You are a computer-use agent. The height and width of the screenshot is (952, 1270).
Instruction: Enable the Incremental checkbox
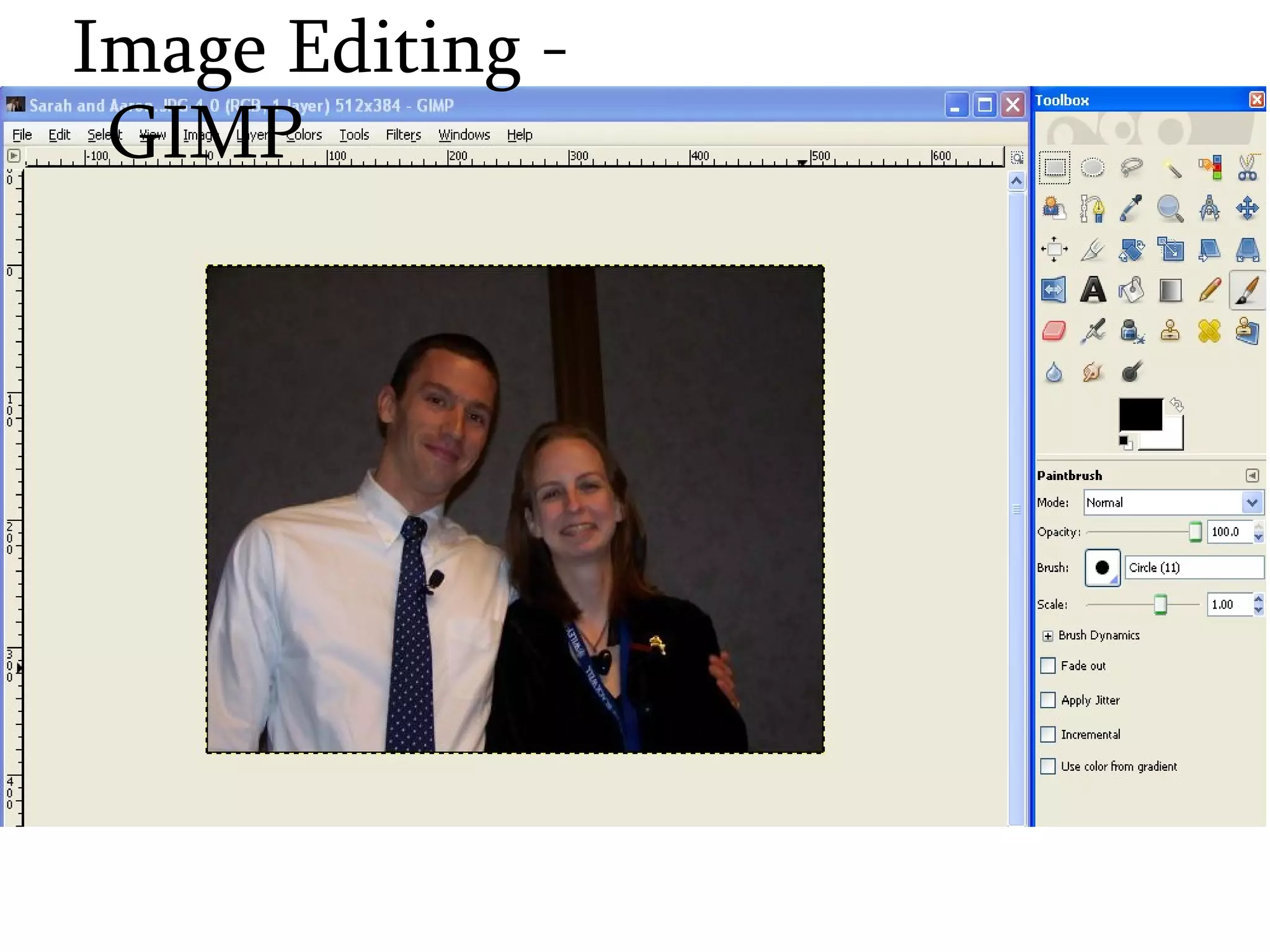click(x=1048, y=734)
